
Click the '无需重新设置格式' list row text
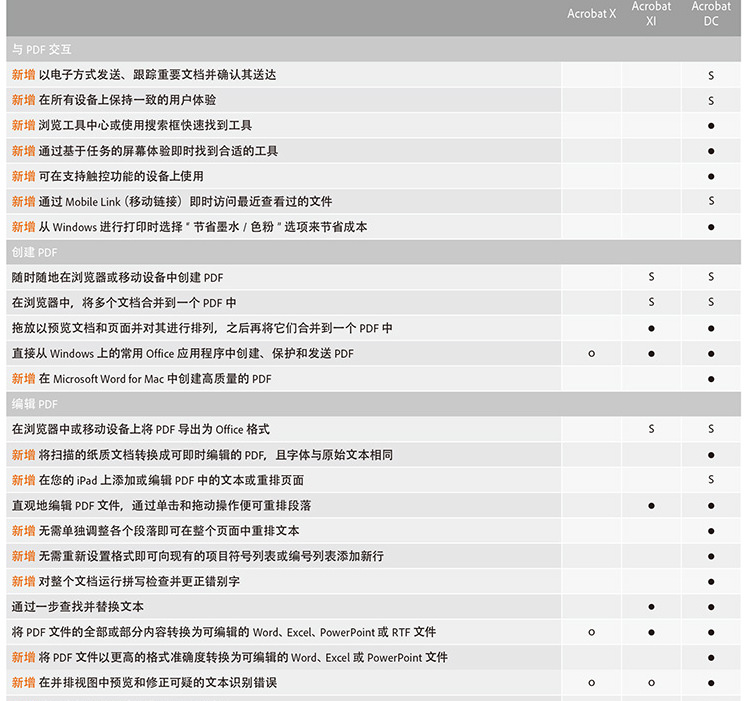pos(211,556)
